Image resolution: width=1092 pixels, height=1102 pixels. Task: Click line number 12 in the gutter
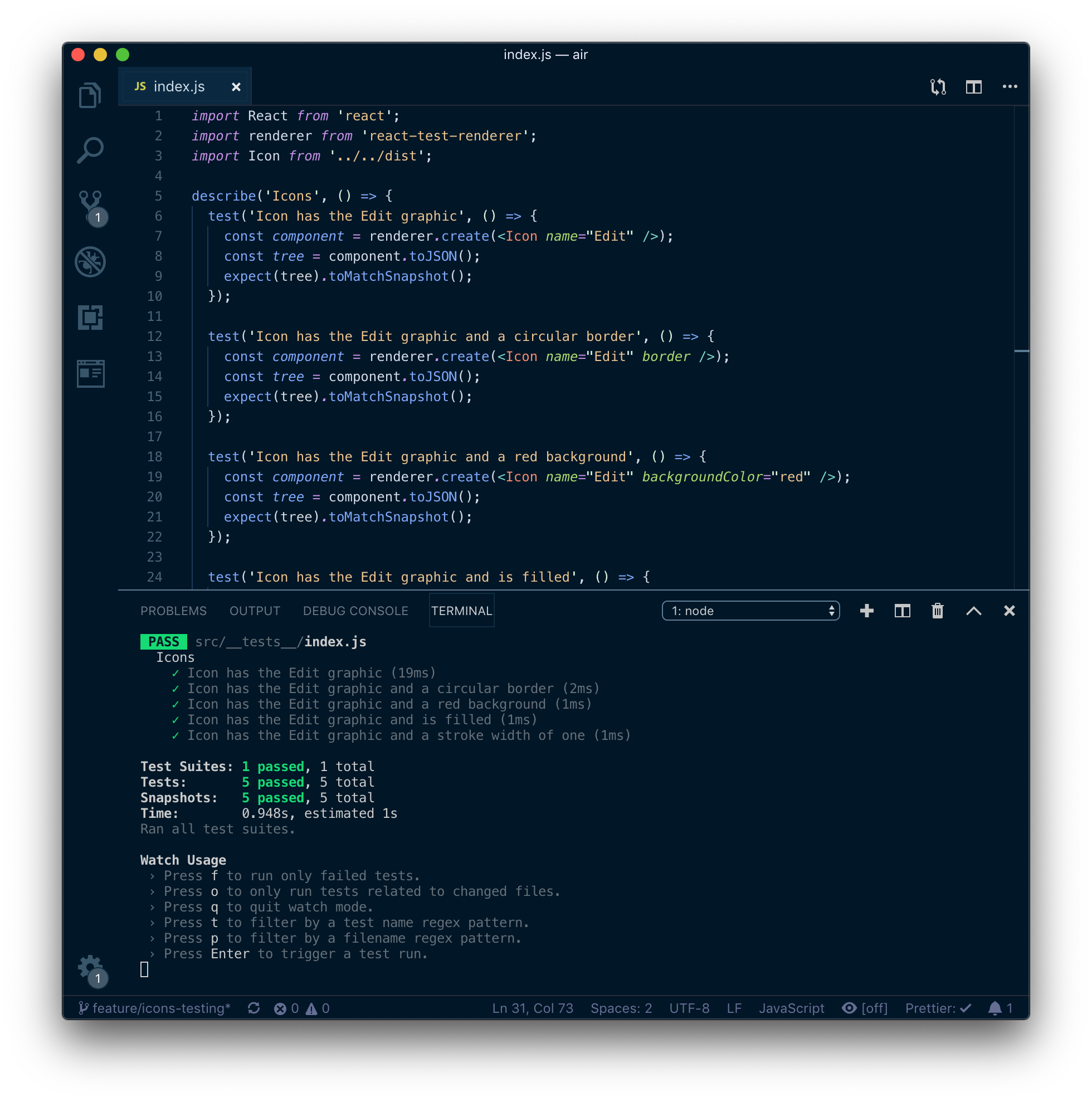155,336
